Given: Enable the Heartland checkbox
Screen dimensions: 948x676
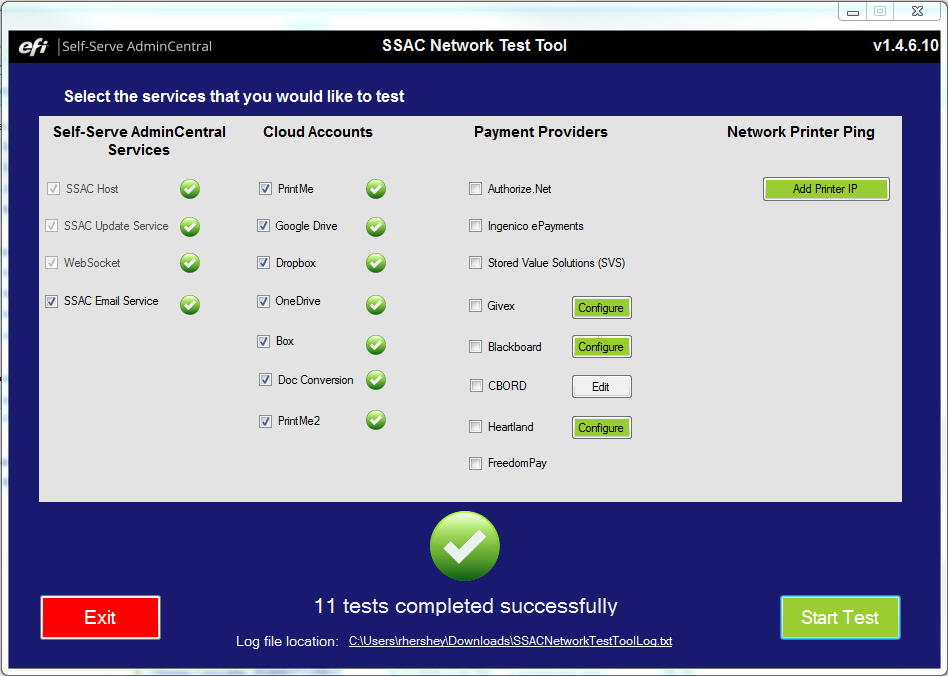Looking at the screenshot, I should pos(476,427).
